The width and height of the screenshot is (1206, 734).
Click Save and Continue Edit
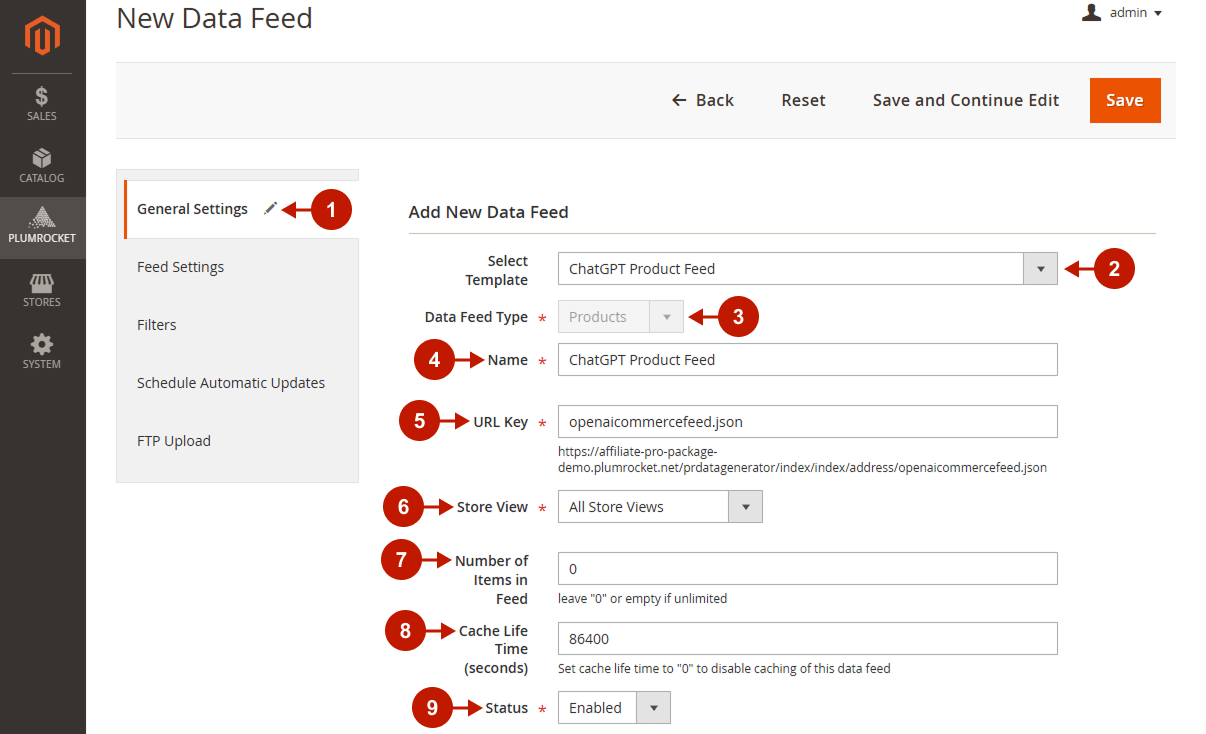point(965,100)
